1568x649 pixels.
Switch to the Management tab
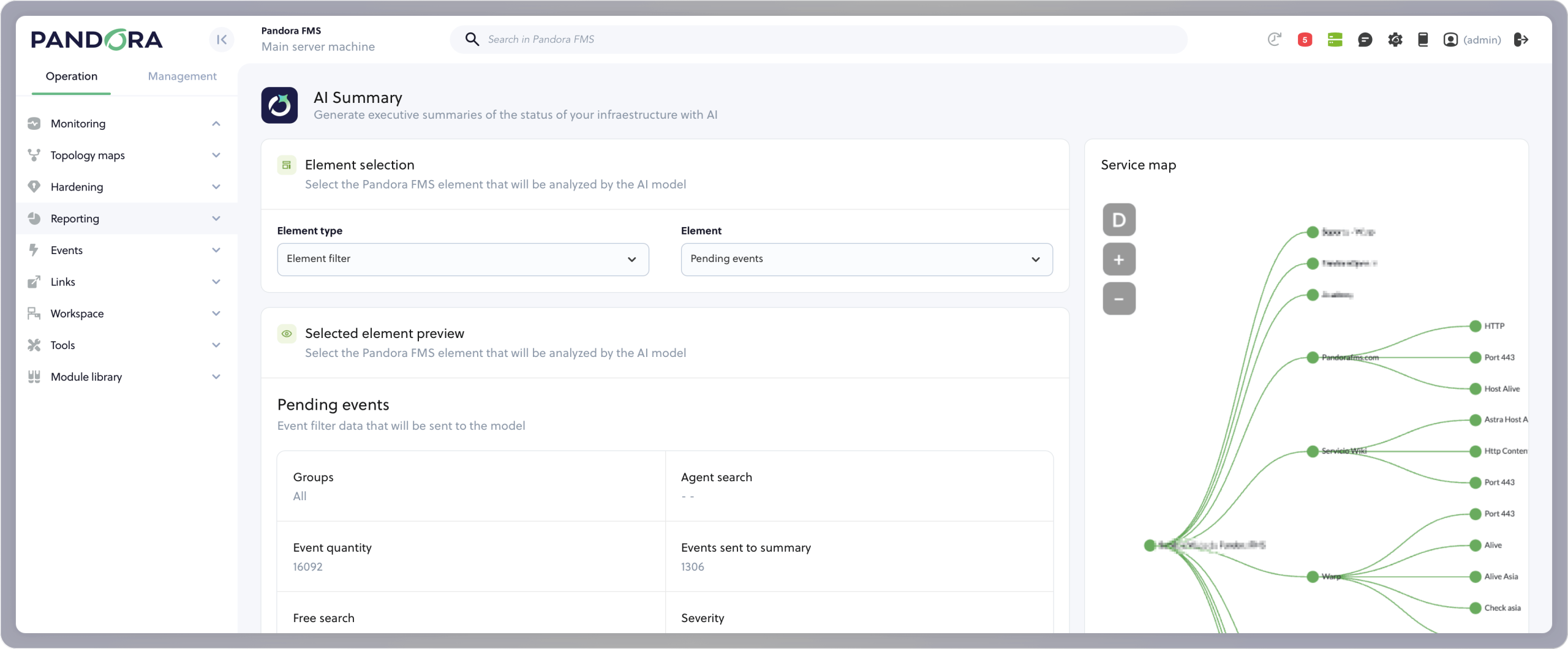(x=183, y=77)
